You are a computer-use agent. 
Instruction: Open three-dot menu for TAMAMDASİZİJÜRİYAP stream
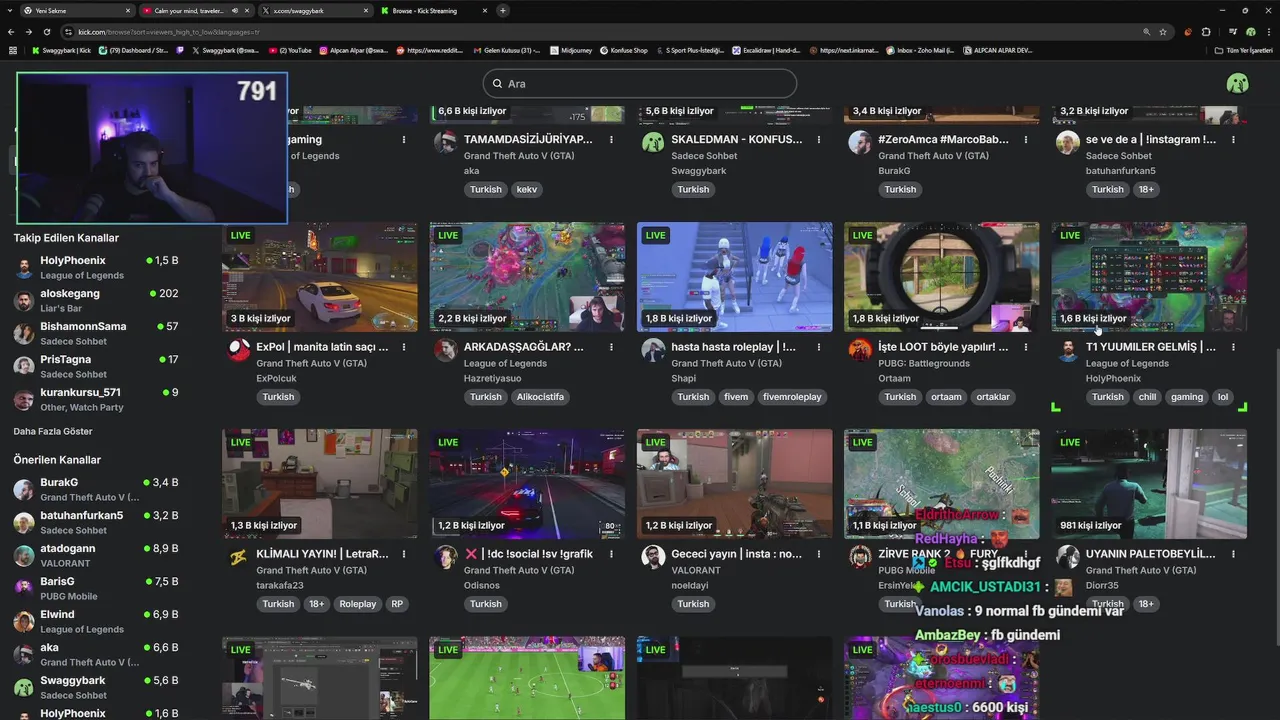pos(611,140)
